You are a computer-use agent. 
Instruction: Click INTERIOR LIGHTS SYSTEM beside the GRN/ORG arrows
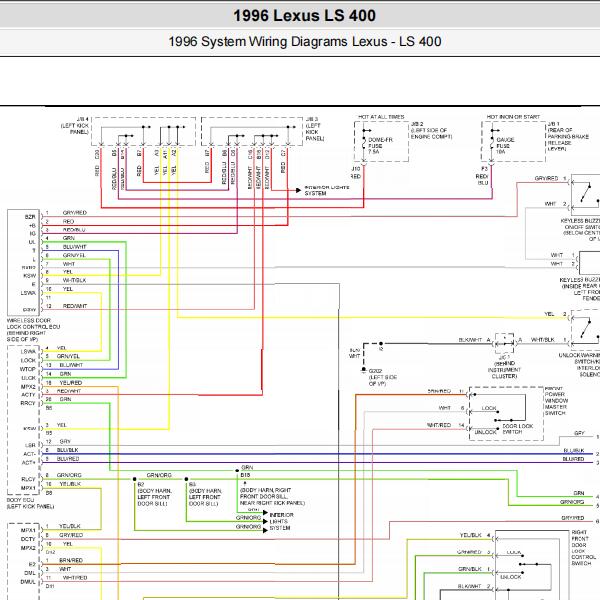pyautogui.click(x=281, y=522)
